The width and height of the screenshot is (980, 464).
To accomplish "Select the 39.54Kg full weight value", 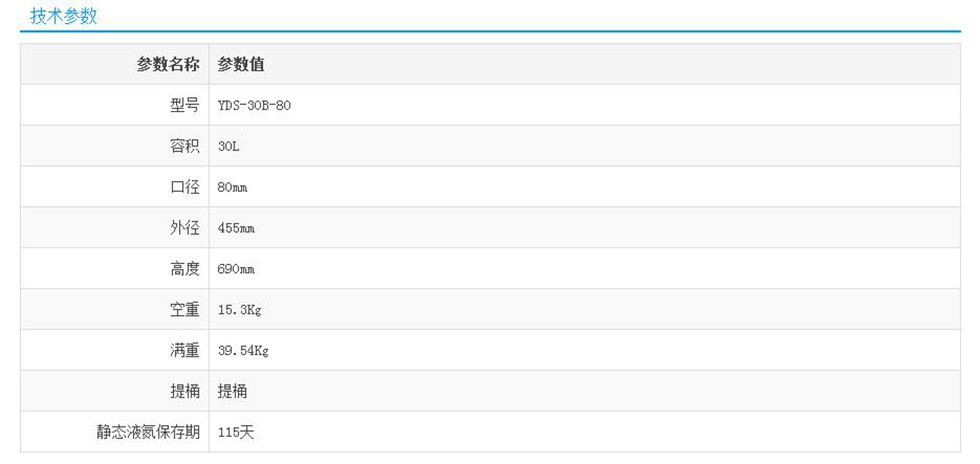I will pyautogui.click(x=243, y=352).
